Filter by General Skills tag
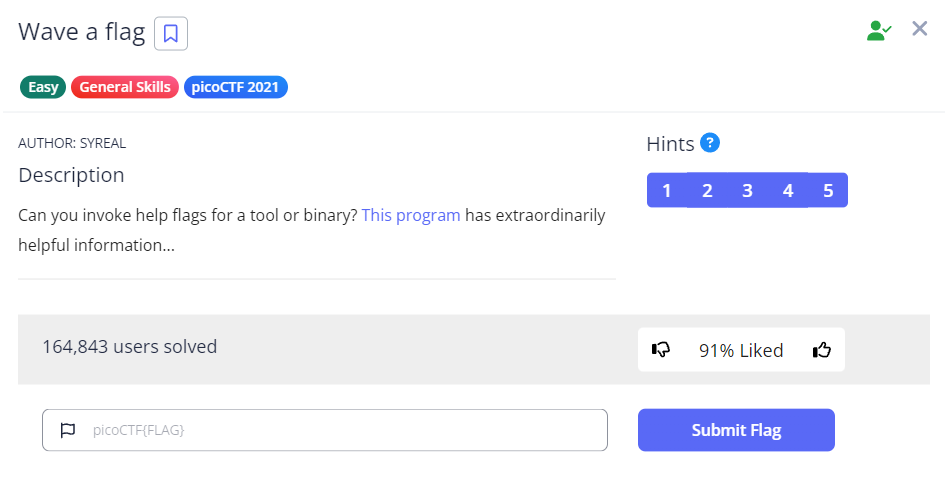952x486 pixels. click(x=125, y=87)
